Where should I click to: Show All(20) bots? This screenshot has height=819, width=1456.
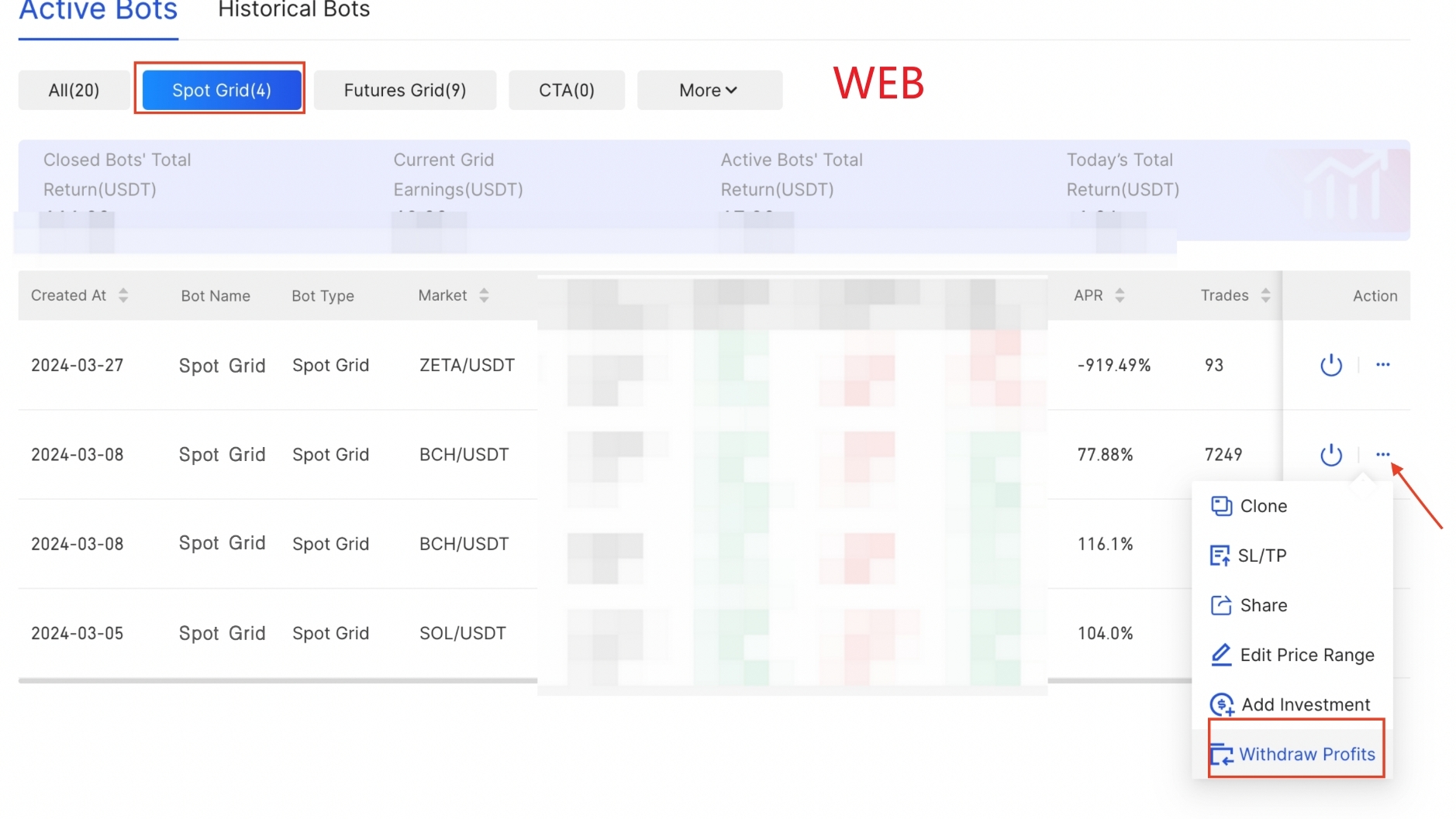pos(74,91)
